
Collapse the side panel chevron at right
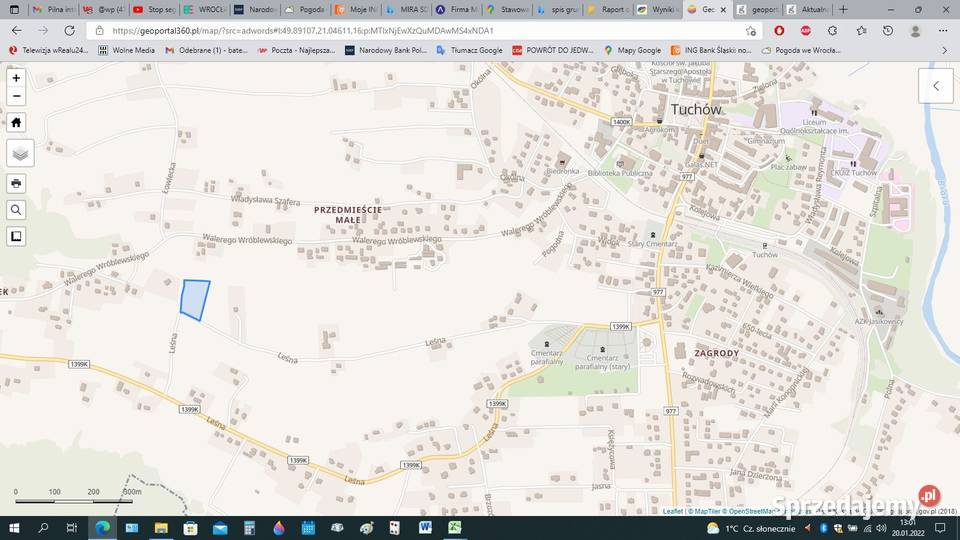pyautogui.click(x=936, y=86)
